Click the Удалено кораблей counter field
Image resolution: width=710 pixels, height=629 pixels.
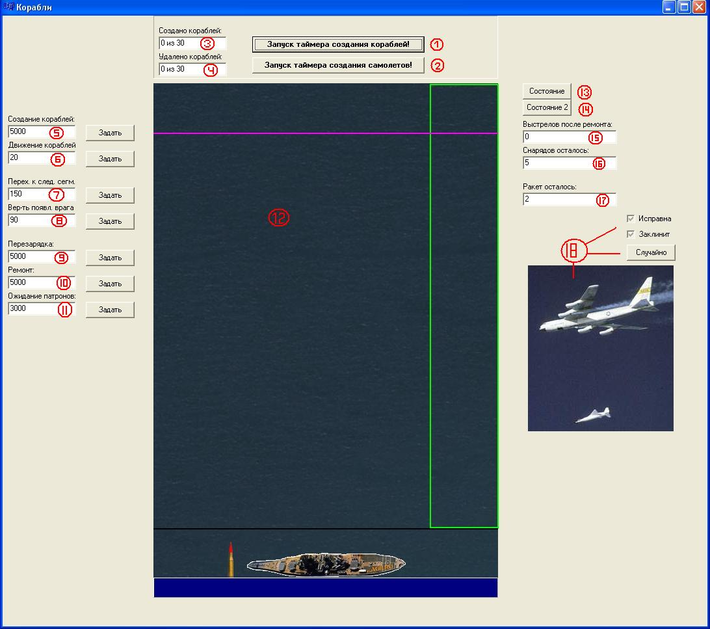(x=192, y=69)
